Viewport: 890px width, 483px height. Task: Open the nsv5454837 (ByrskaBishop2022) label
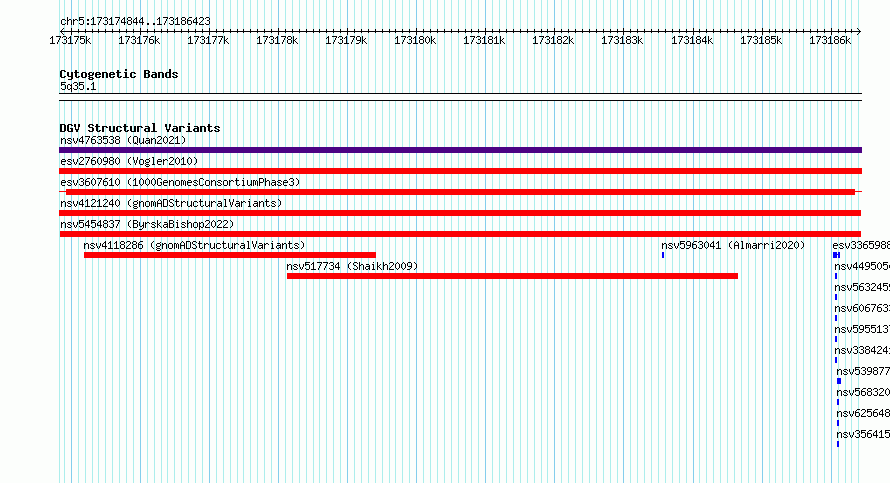147,224
